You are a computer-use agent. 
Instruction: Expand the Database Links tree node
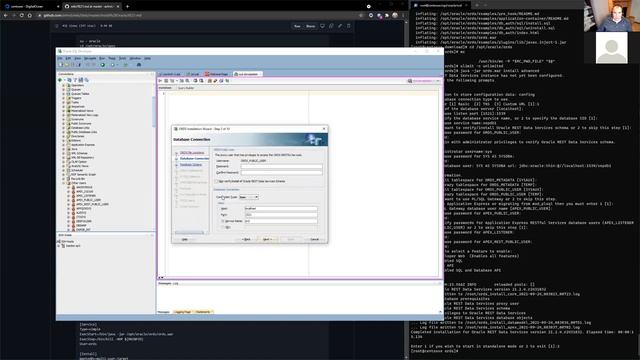tap(64, 128)
